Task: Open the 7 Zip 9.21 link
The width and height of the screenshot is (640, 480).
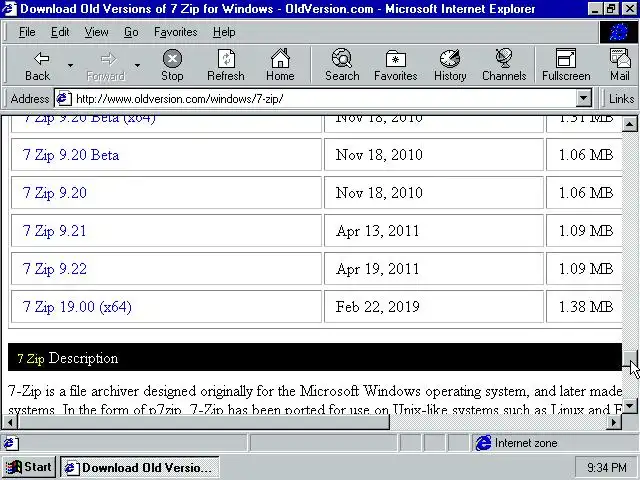Action: coord(55,231)
